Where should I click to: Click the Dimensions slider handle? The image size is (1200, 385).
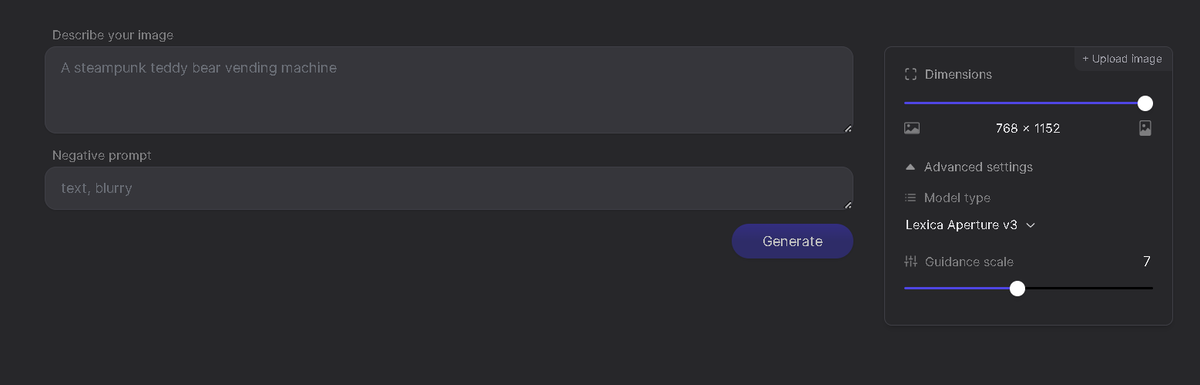1145,103
